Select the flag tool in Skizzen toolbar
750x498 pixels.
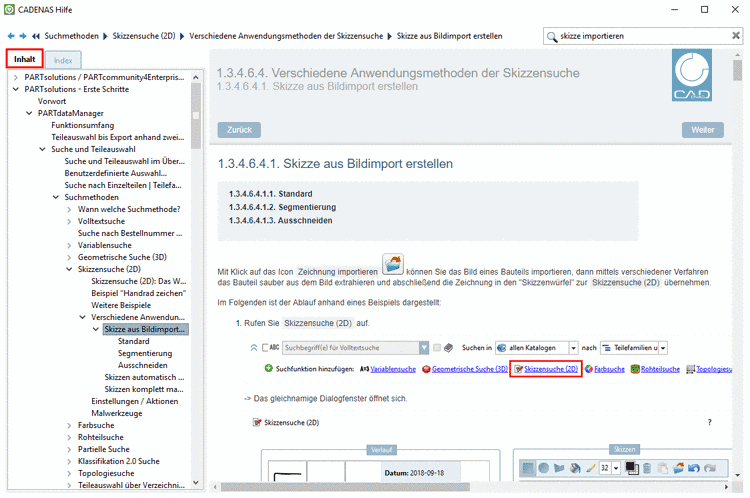click(559, 468)
